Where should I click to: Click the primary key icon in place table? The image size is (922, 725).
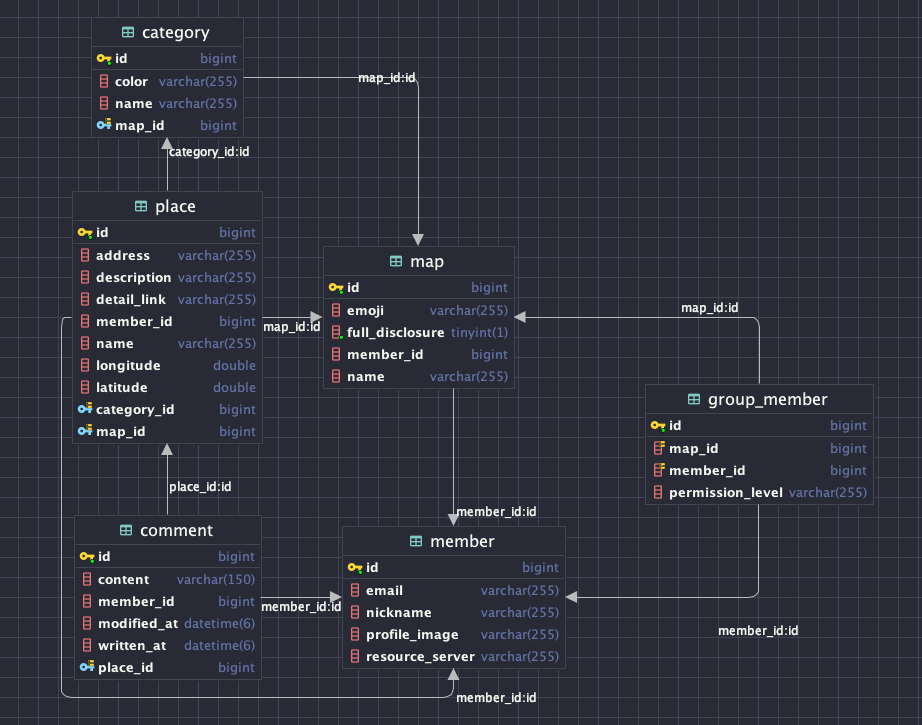[85, 232]
